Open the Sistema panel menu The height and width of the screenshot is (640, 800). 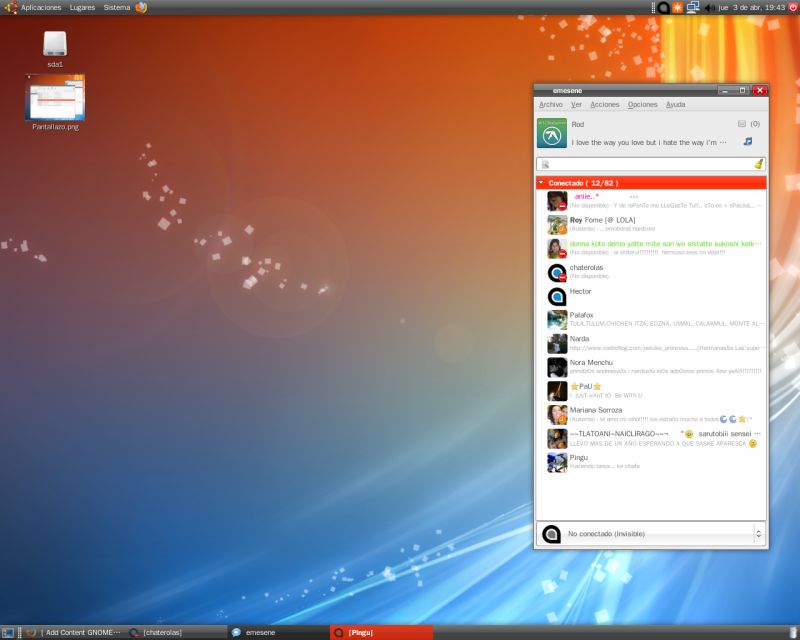117,8
